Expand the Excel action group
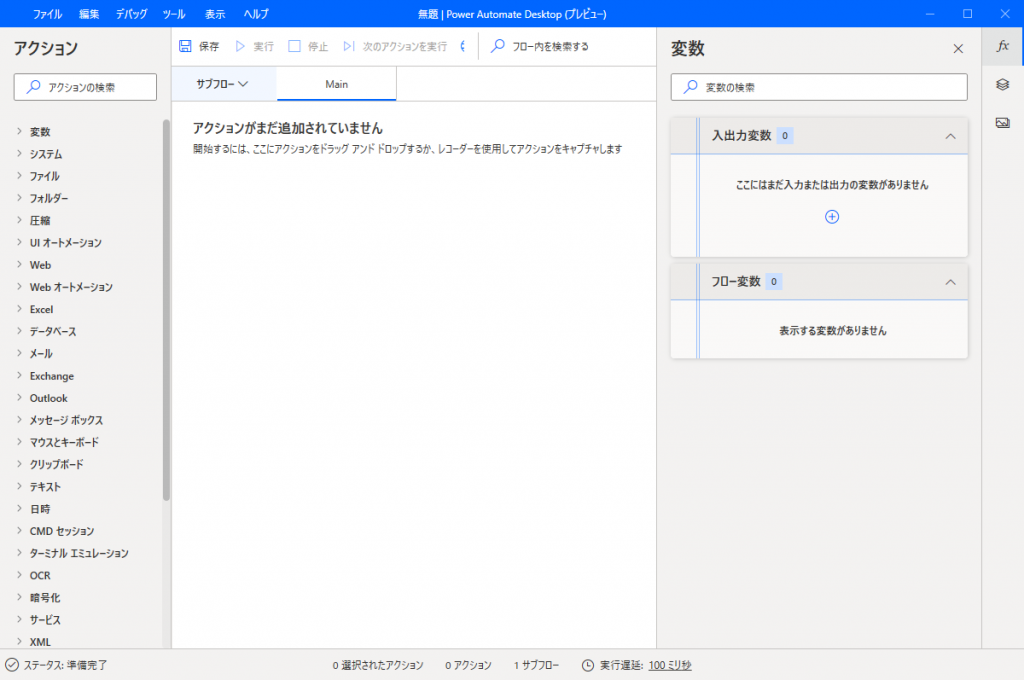 coord(20,309)
